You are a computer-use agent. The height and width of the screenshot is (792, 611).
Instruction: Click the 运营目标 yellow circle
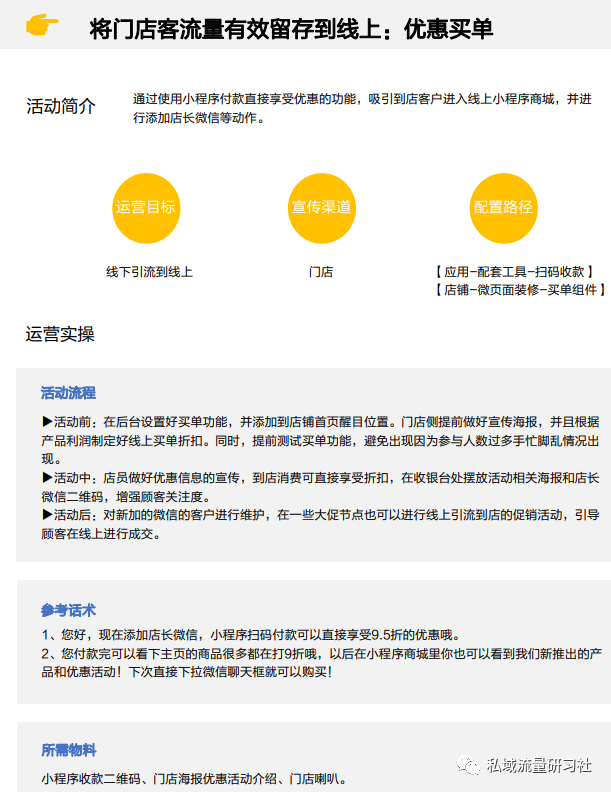[146, 208]
